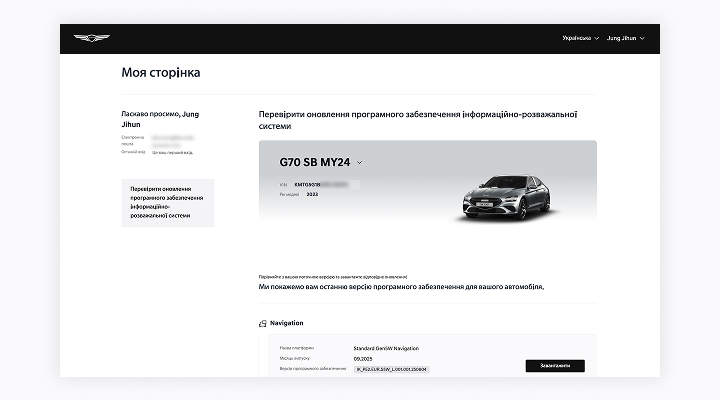Image resolution: width=720 pixels, height=400 pixels.
Task: Click the Genesis winged logo
Action: click(x=92, y=38)
